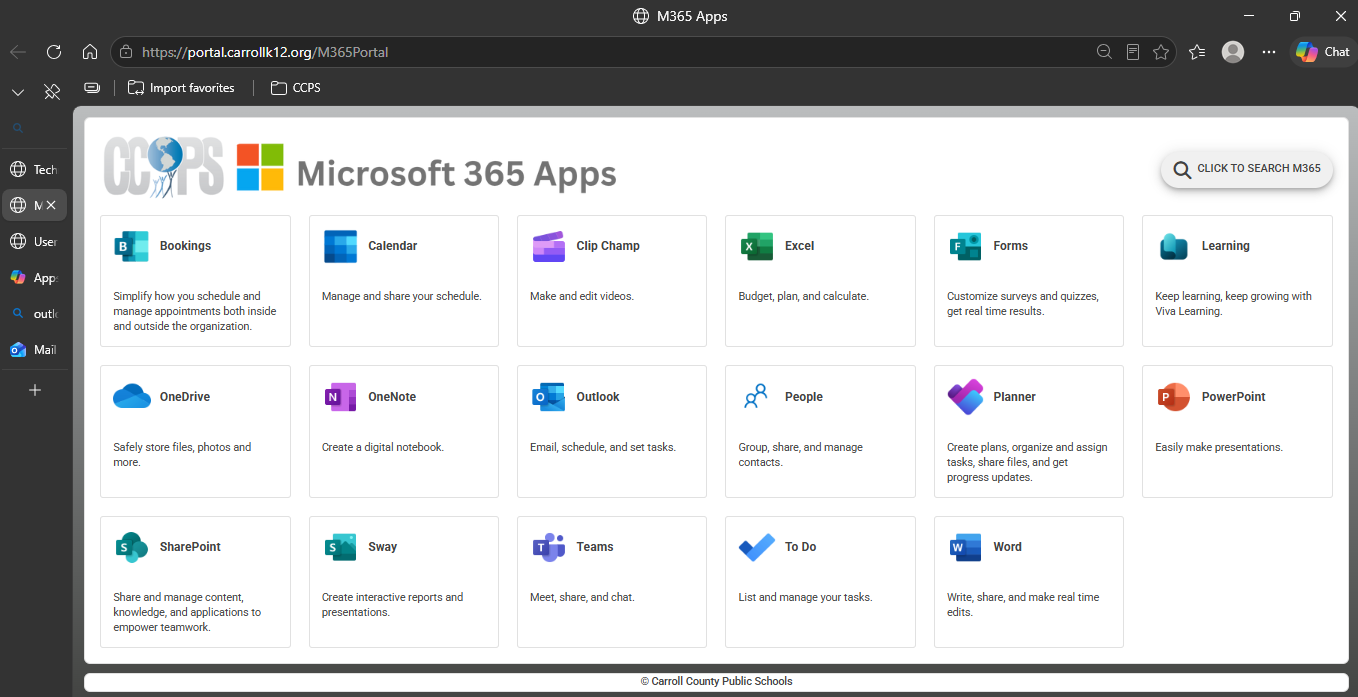This screenshot has height=697, width=1358.
Task: Open browser Settings and more menu
Action: pyautogui.click(x=1269, y=52)
